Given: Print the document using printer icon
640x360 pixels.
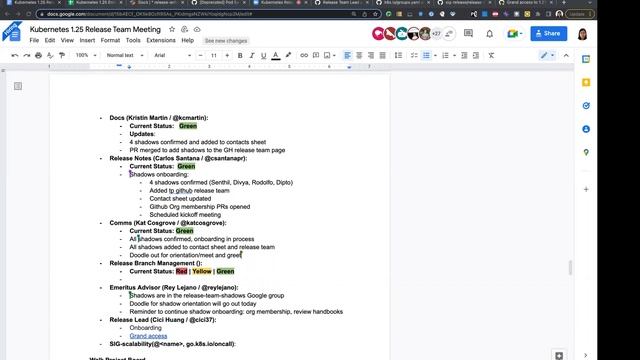Looking at the screenshot, I should (x=38, y=56).
